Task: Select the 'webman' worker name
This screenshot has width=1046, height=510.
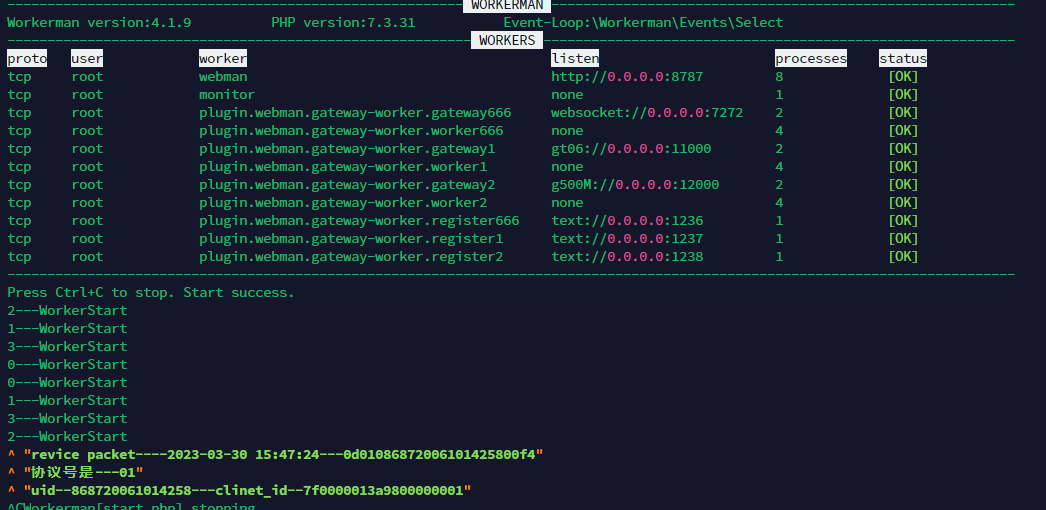Action: point(223,77)
